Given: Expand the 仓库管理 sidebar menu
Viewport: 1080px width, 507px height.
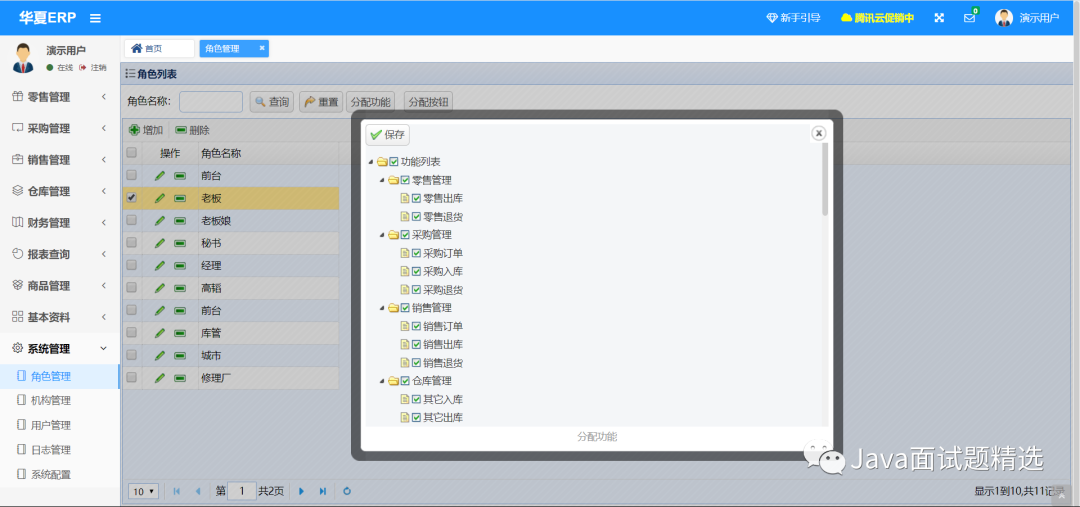Looking at the screenshot, I should (60, 191).
